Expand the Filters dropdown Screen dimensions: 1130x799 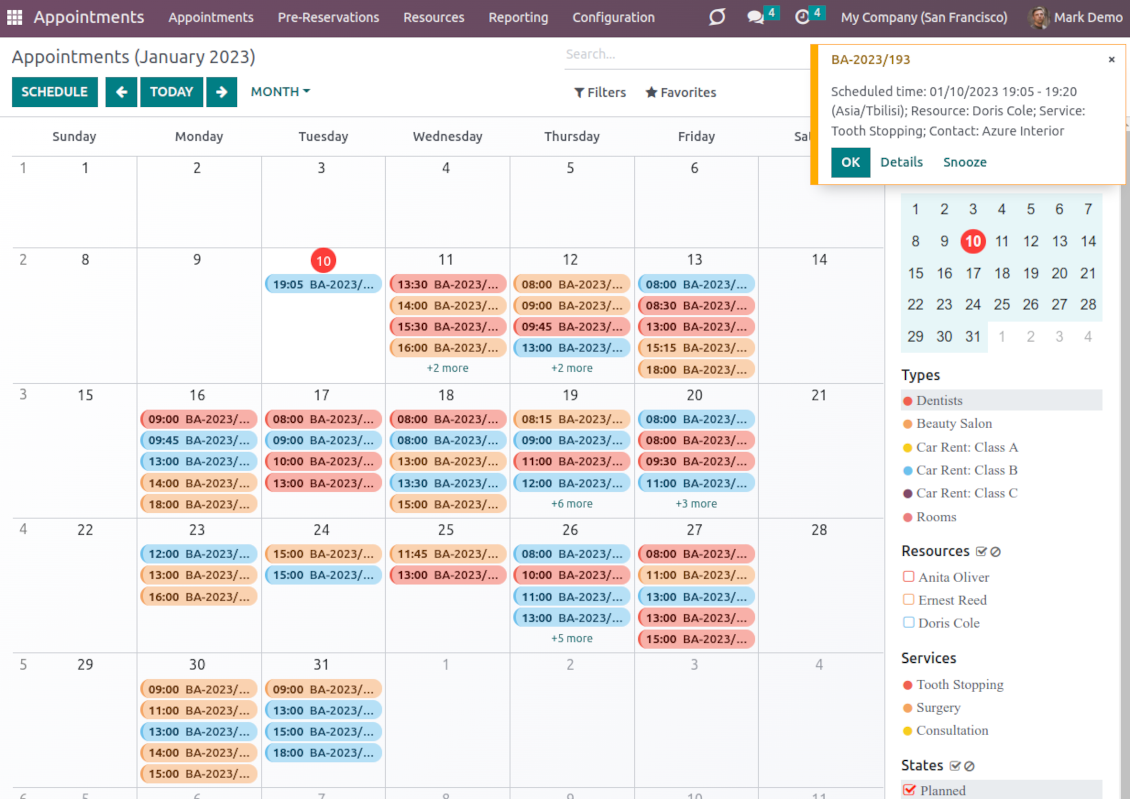(600, 93)
